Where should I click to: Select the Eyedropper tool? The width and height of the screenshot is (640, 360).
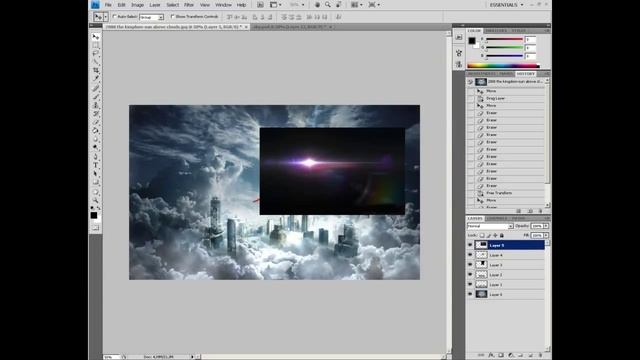click(96, 78)
